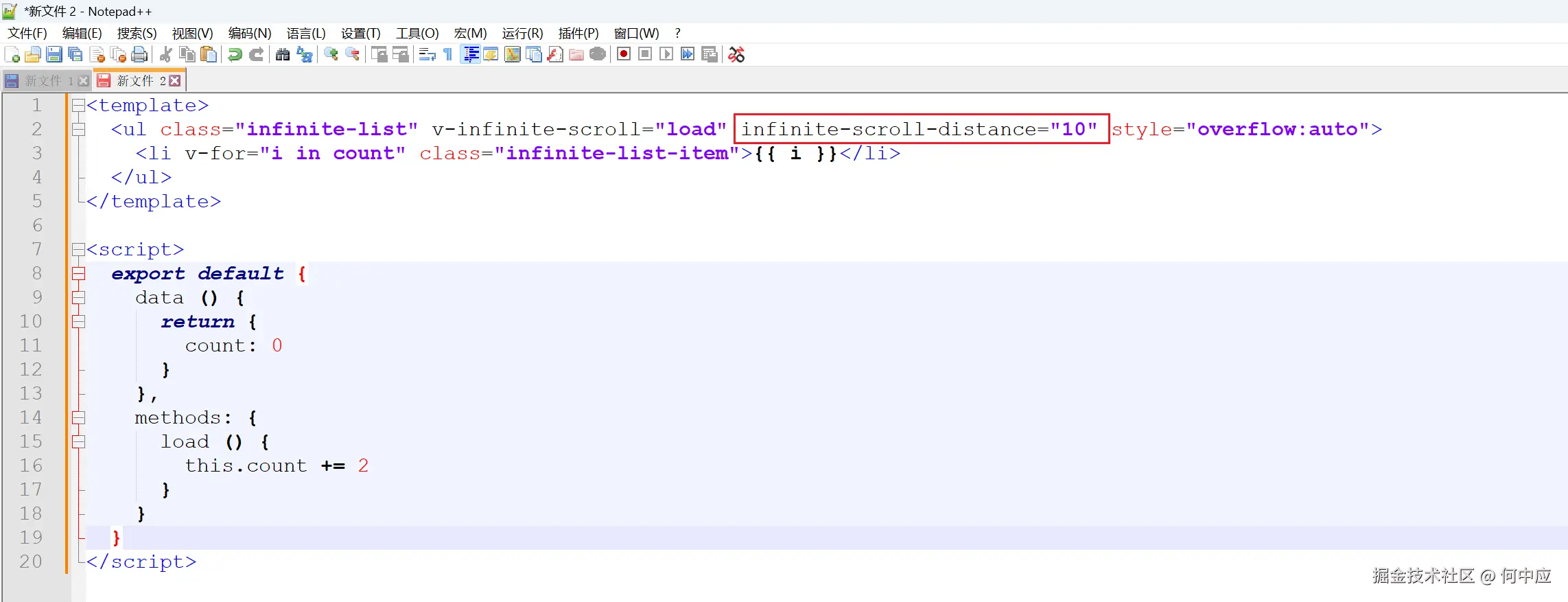Click the Zoom In magnifier icon
Image resolution: width=1568 pixels, height=602 pixels.
coord(331,55)
